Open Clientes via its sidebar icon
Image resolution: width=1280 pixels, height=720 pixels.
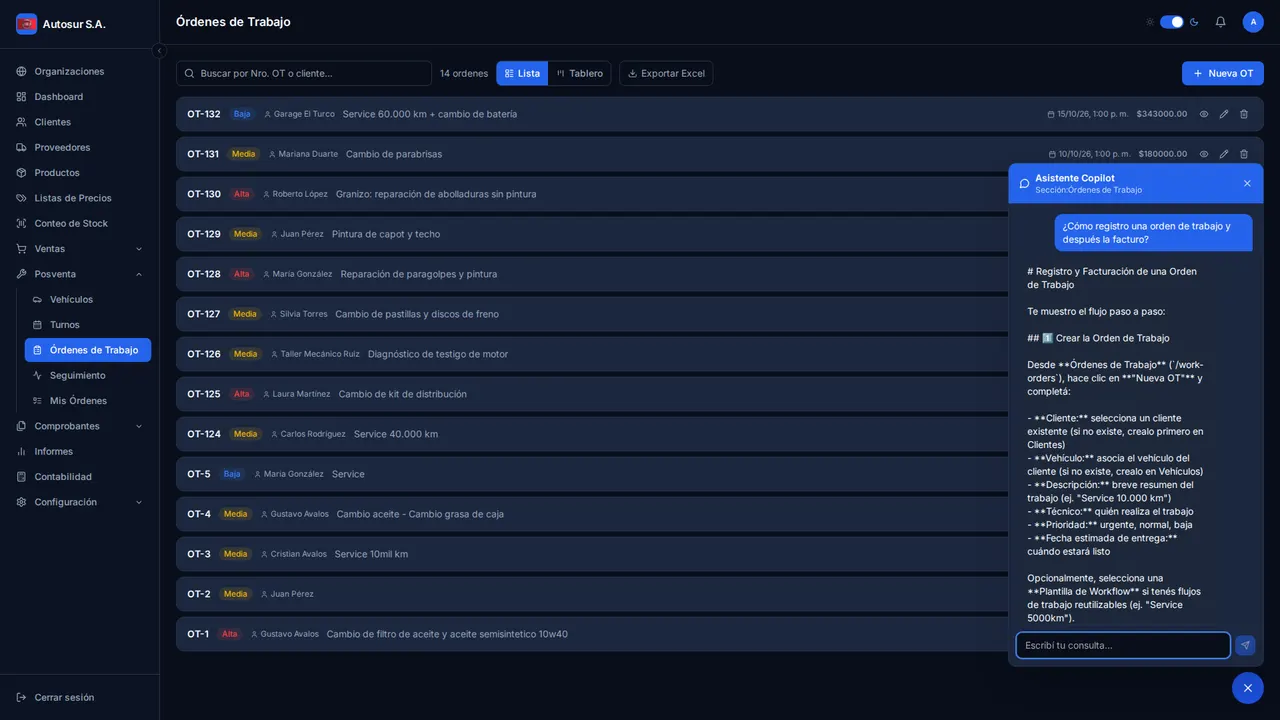21,122
